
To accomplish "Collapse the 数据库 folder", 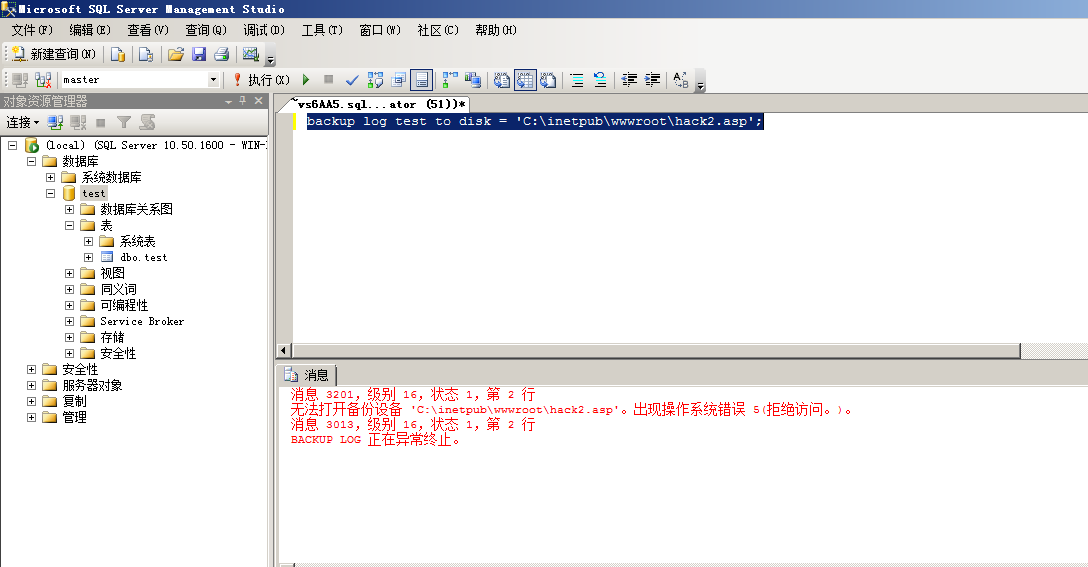I will point(31,161).
